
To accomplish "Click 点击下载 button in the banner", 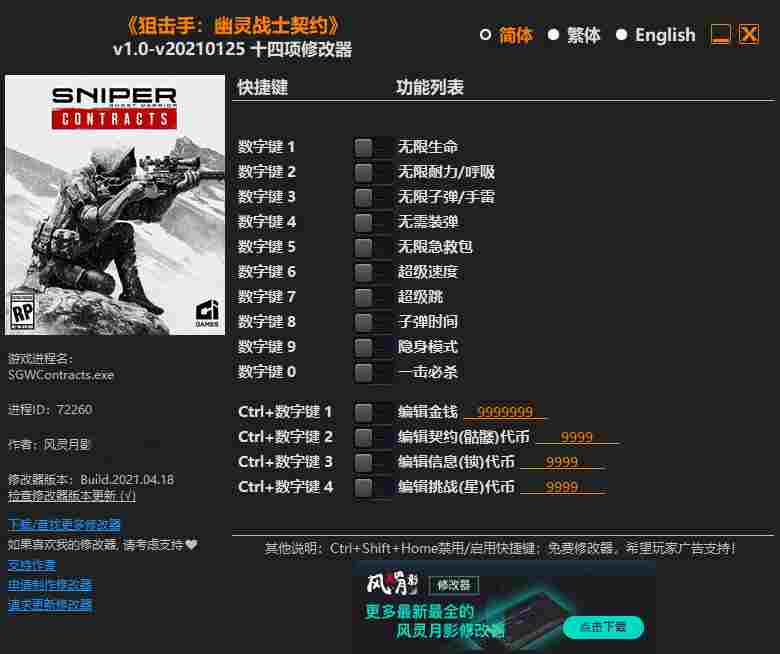I will coord(603,627).
